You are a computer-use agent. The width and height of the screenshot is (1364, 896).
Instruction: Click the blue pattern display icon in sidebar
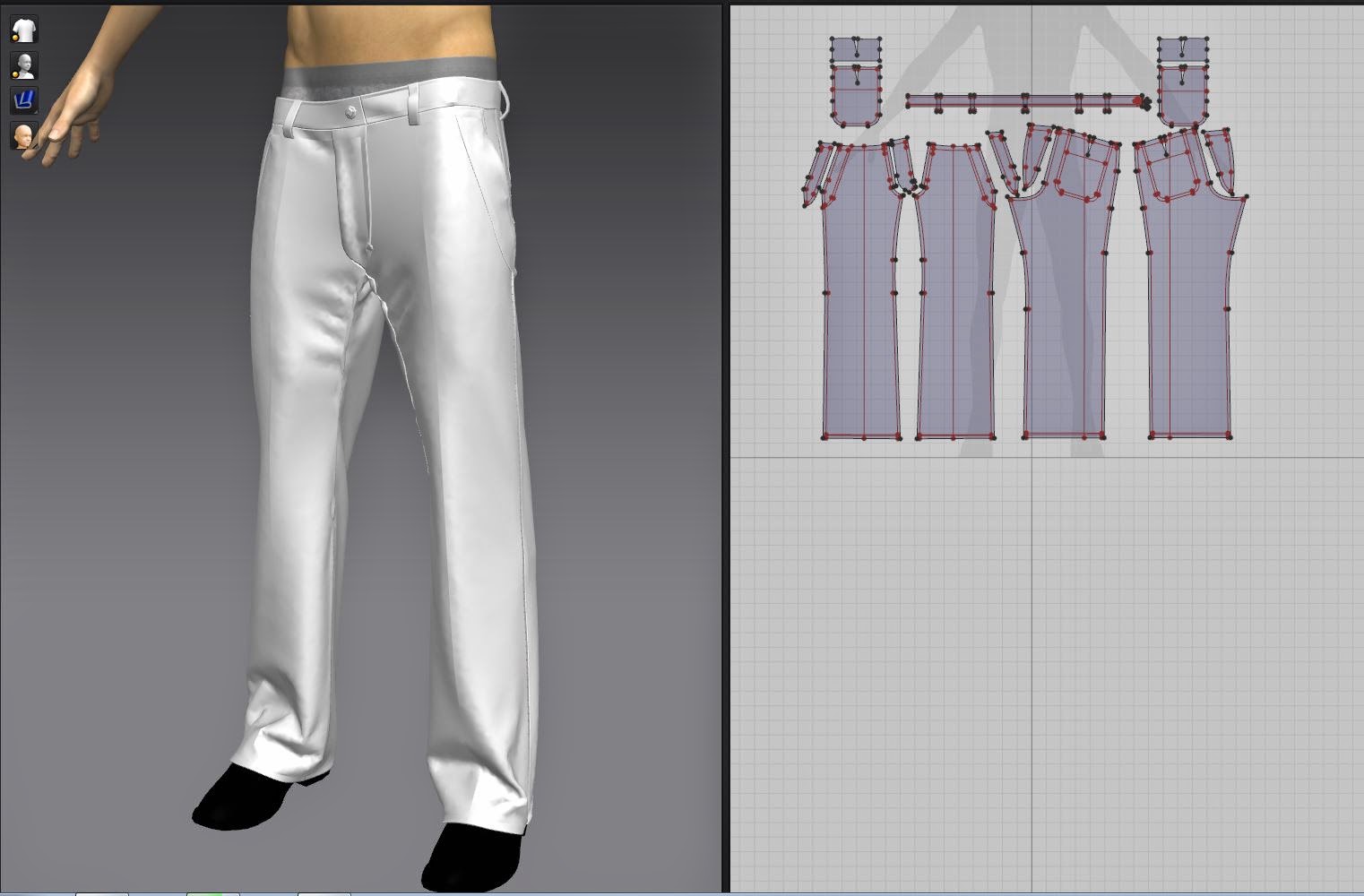pyautogui.click(x=23, y=100)
